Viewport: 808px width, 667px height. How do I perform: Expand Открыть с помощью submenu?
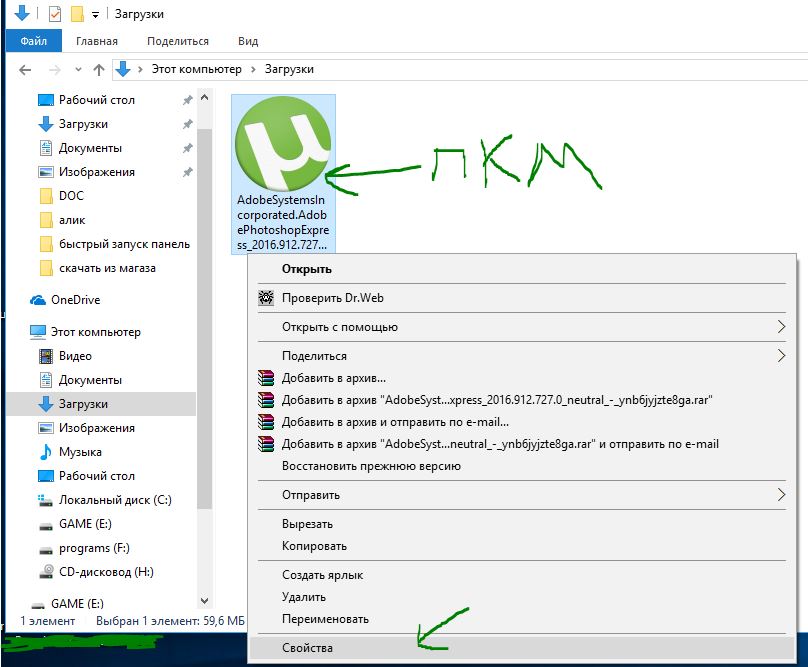pos(522,327)
